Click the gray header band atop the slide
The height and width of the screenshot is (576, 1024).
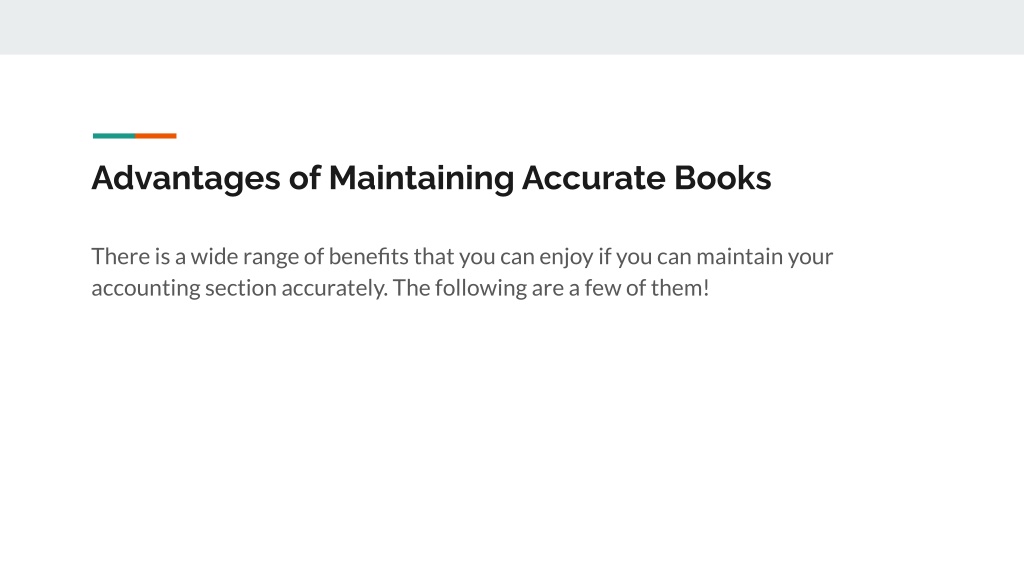512,27
